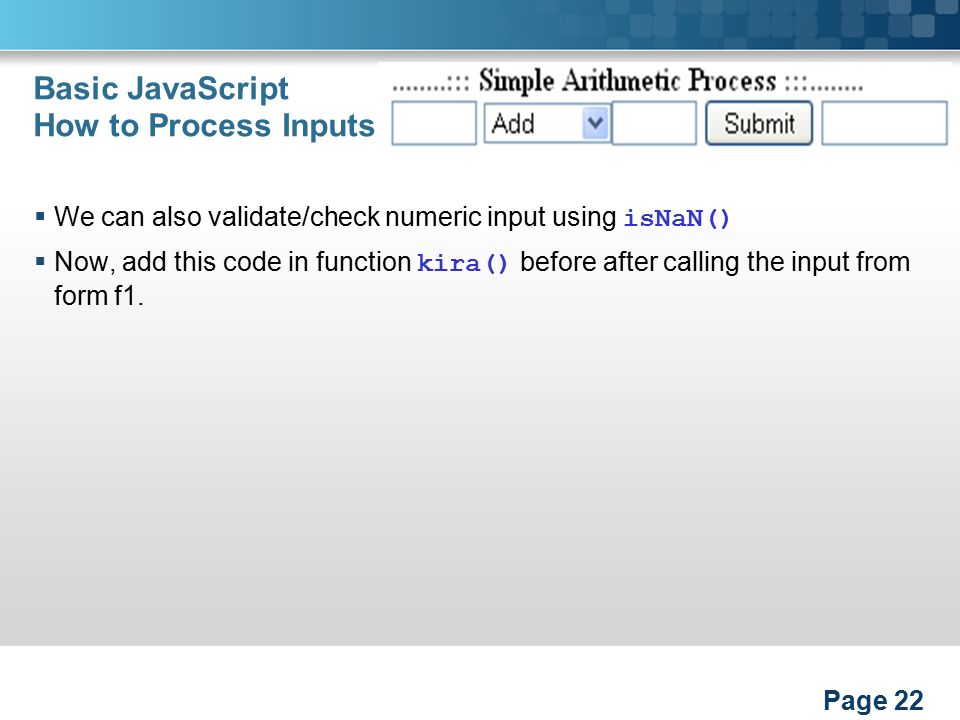
Task: Select the 'Add' text in operation selector
Action: tap(513, 124)
